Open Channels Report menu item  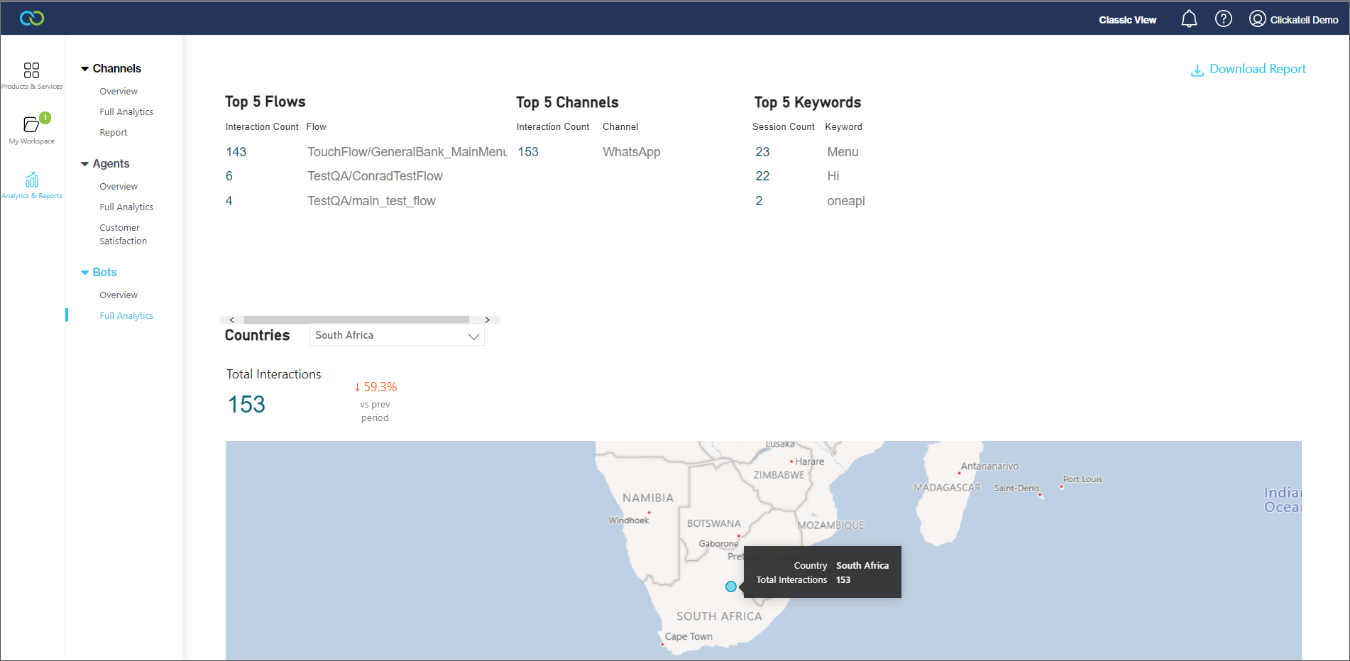(x=113, y=133)
